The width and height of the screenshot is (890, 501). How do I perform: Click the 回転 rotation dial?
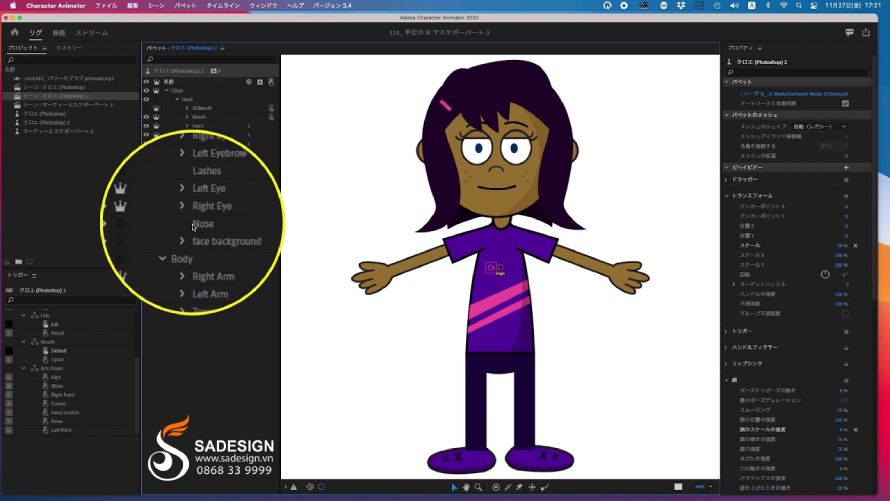[825, 275]
